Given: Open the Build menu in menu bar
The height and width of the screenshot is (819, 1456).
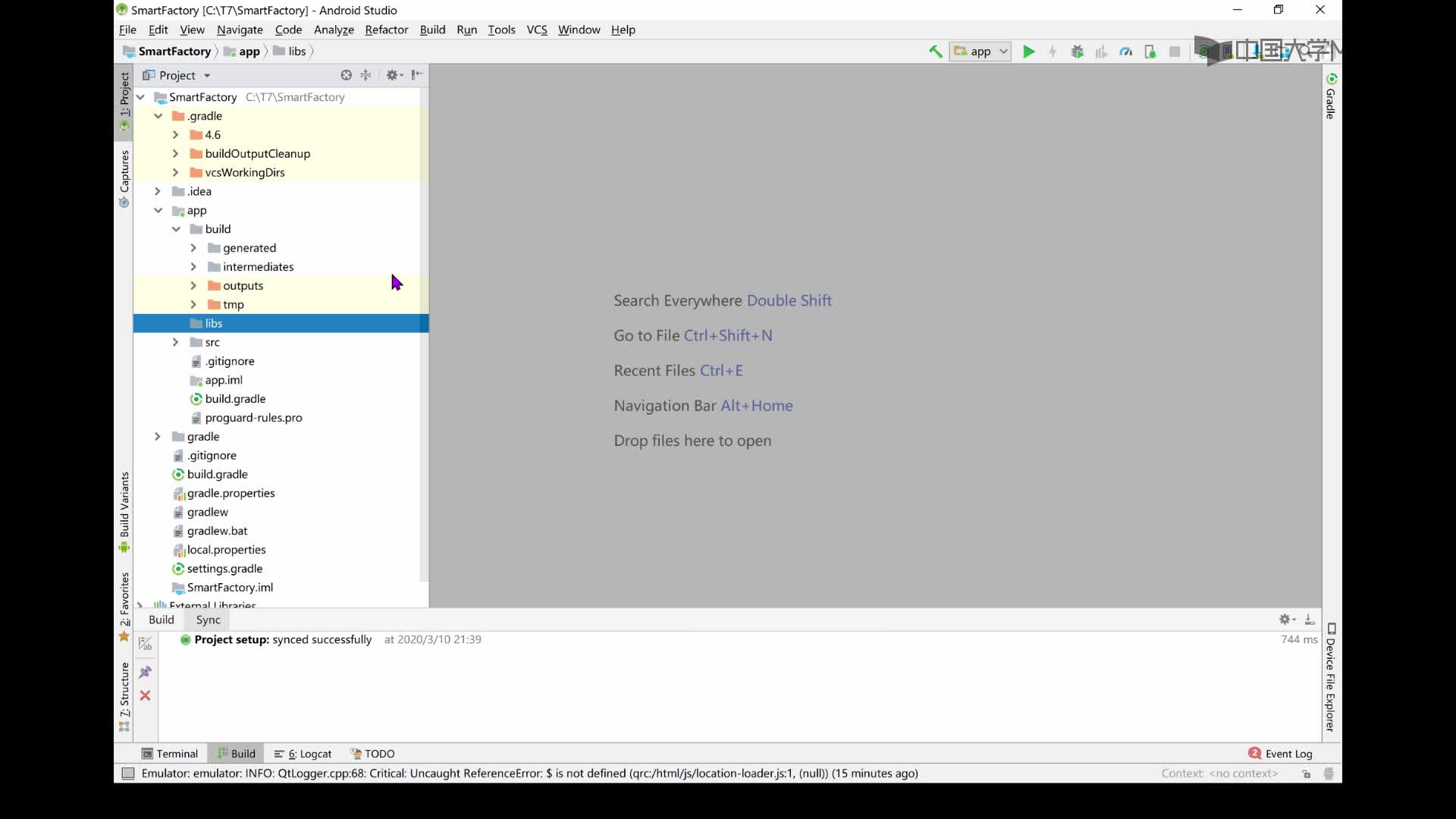Looking at the screenshot, I should click(432, 30).
